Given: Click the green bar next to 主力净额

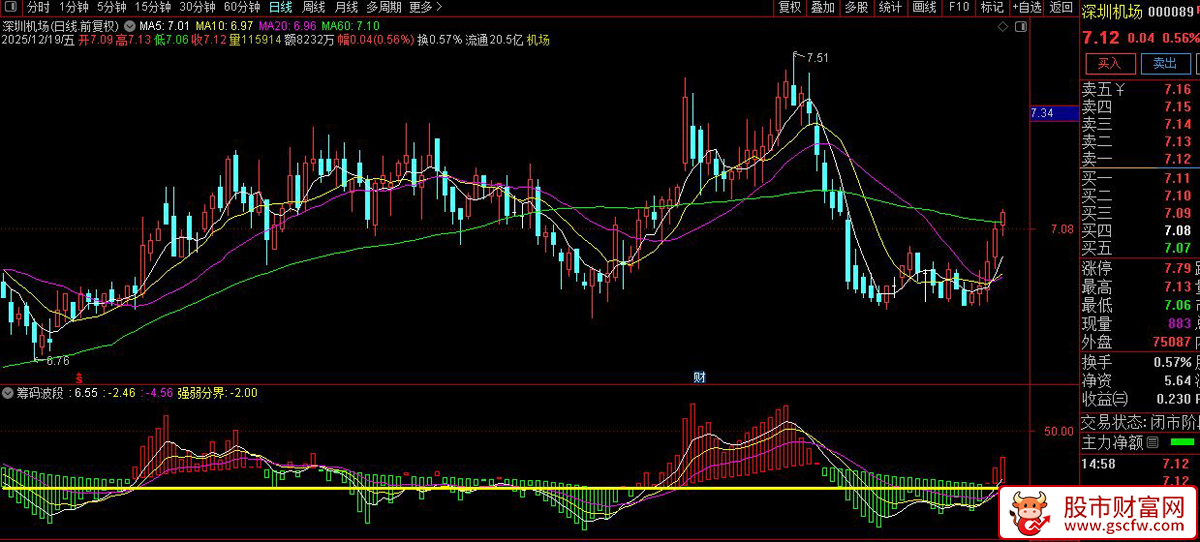Looking at the screenshot, I should [1182, 442].
